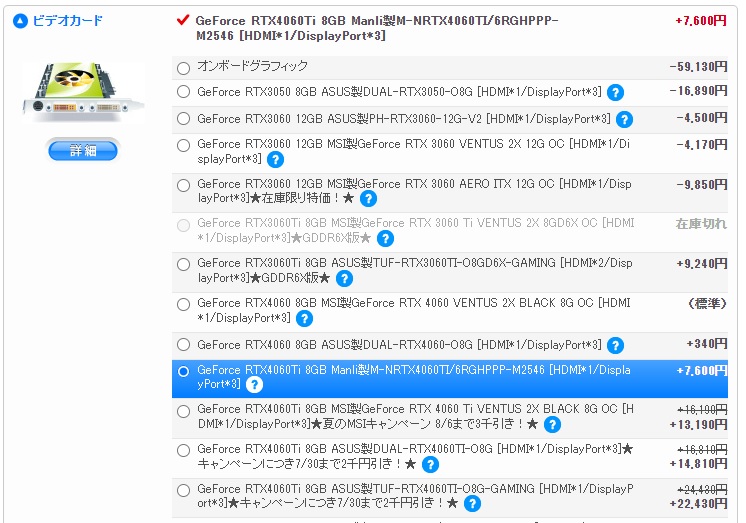This screenshot has height=523, width=746.
Task: Click selected GeForce RTX4060Ti Manli title text
Action: [x=376, y=28]
